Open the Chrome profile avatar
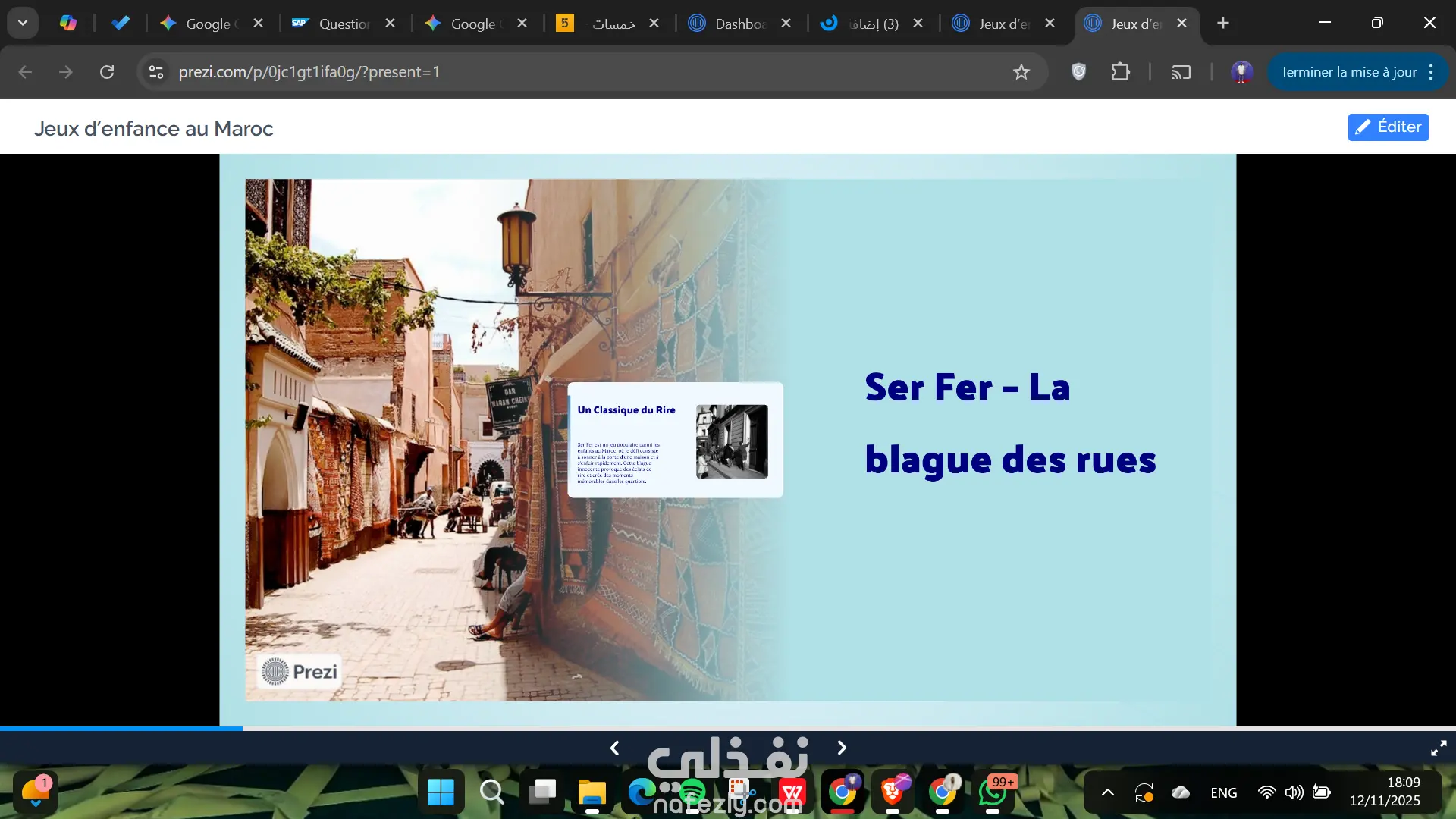Image resolution: width=1456 pixels, height=819 pixels. click(1241, 72)
